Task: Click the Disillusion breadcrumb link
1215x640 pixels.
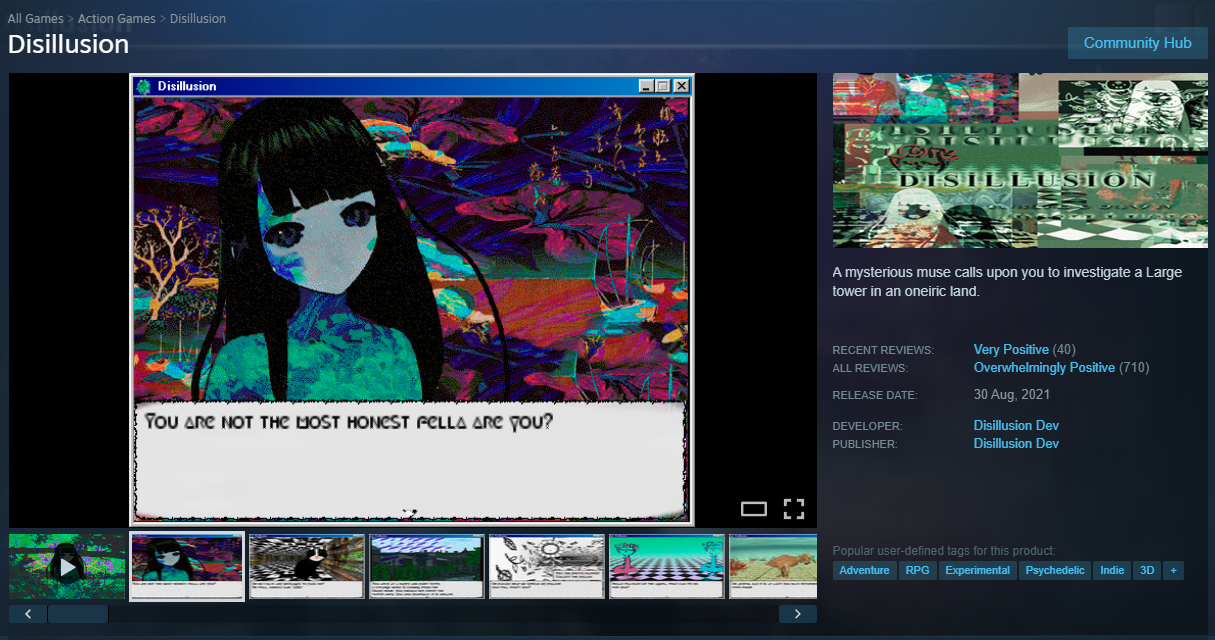Action: (198, 19)
